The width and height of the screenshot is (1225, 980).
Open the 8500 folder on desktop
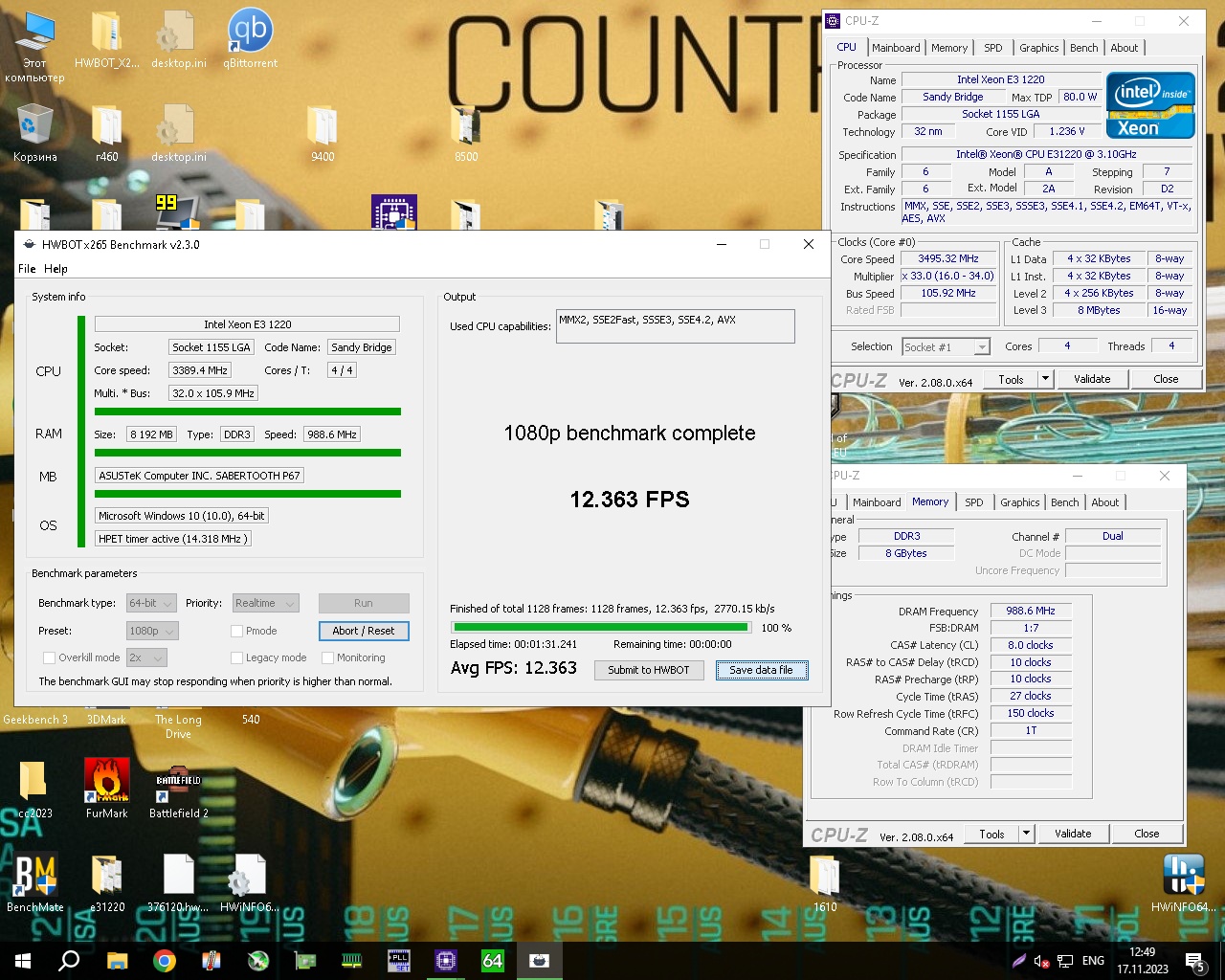(466, 132)
